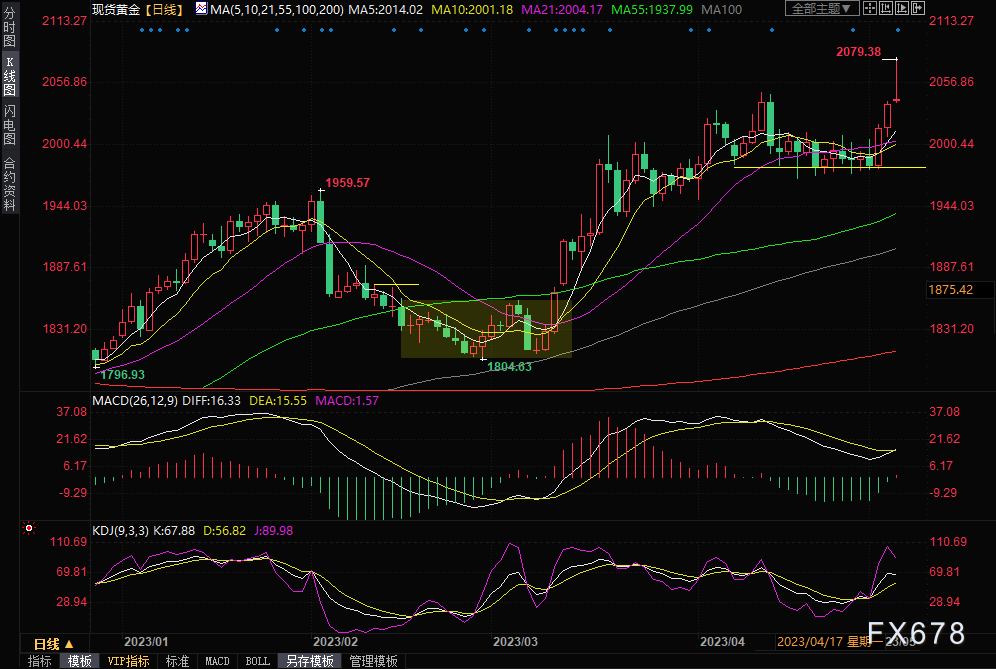Click the red sun marker beside KDJ
Viewport: 996px width, 669px height.
(29, 527)
